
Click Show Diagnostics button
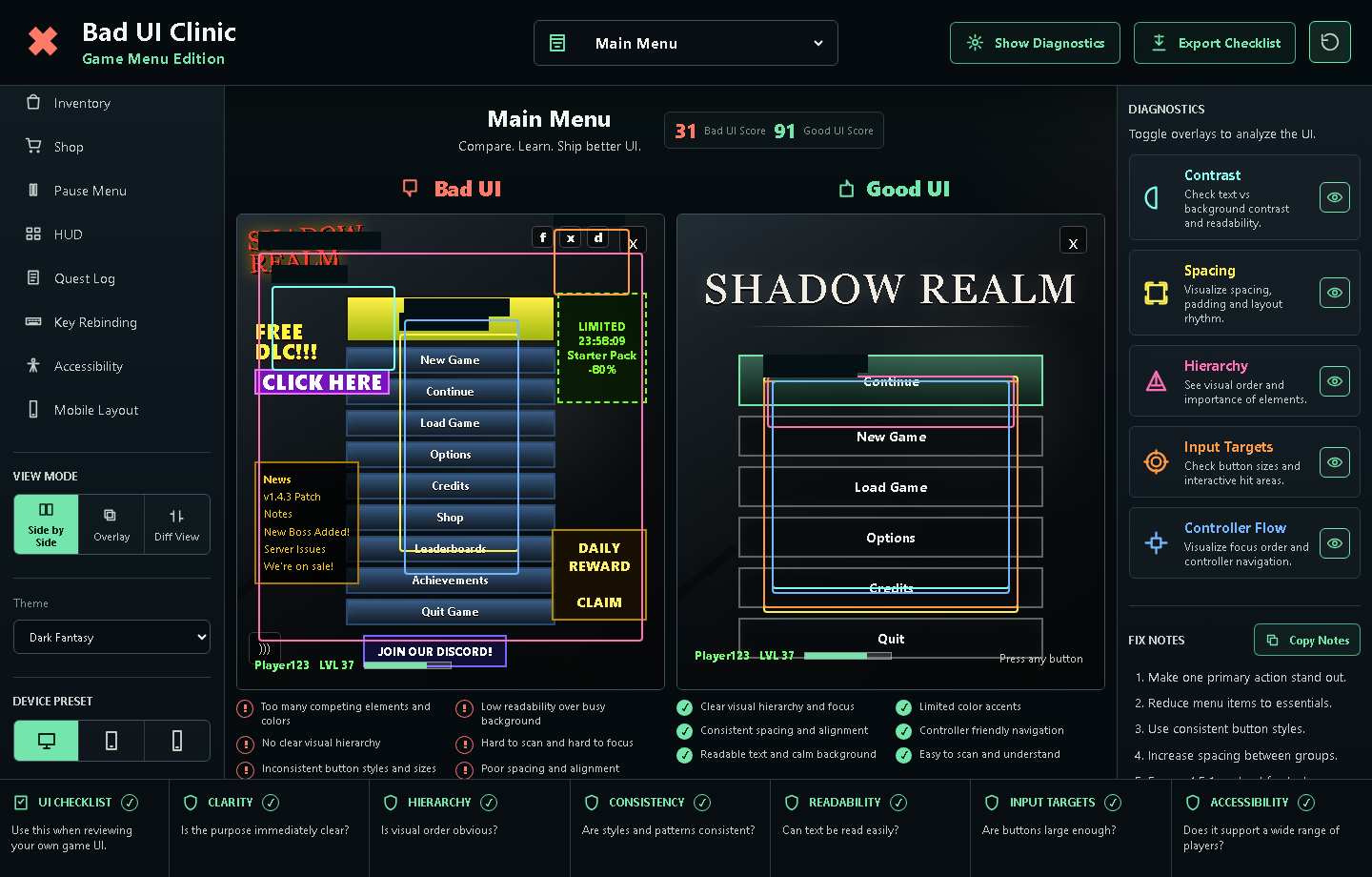tap(1035, 43)
